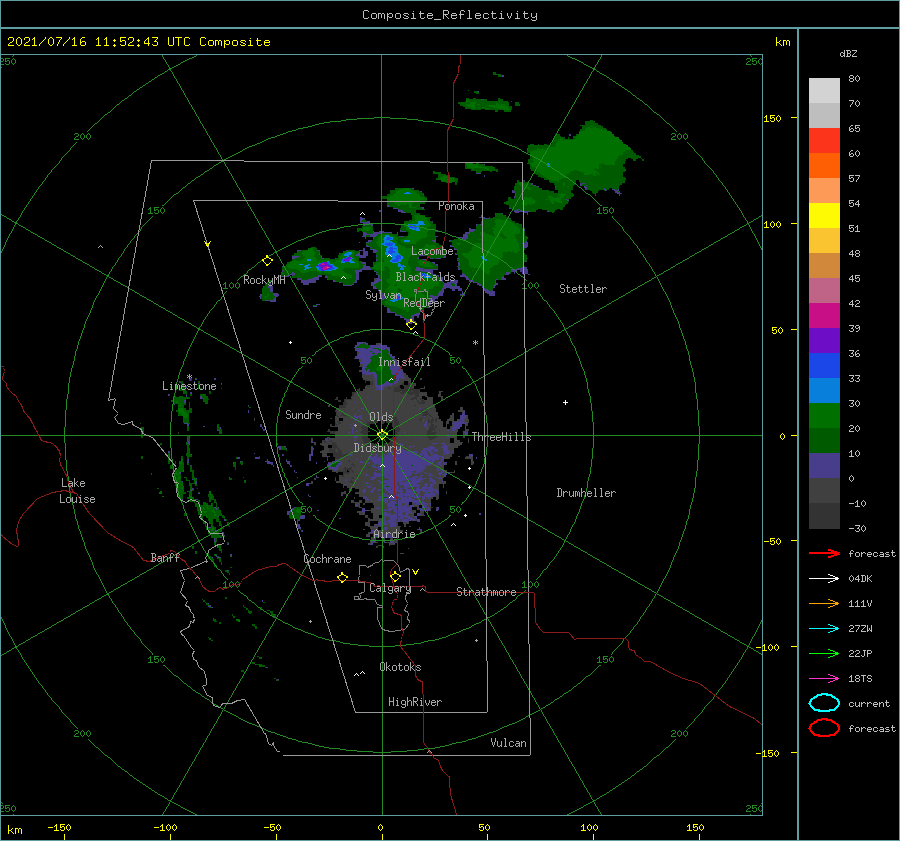
Task: Click the Limestone map label
Action: [189, 386]
